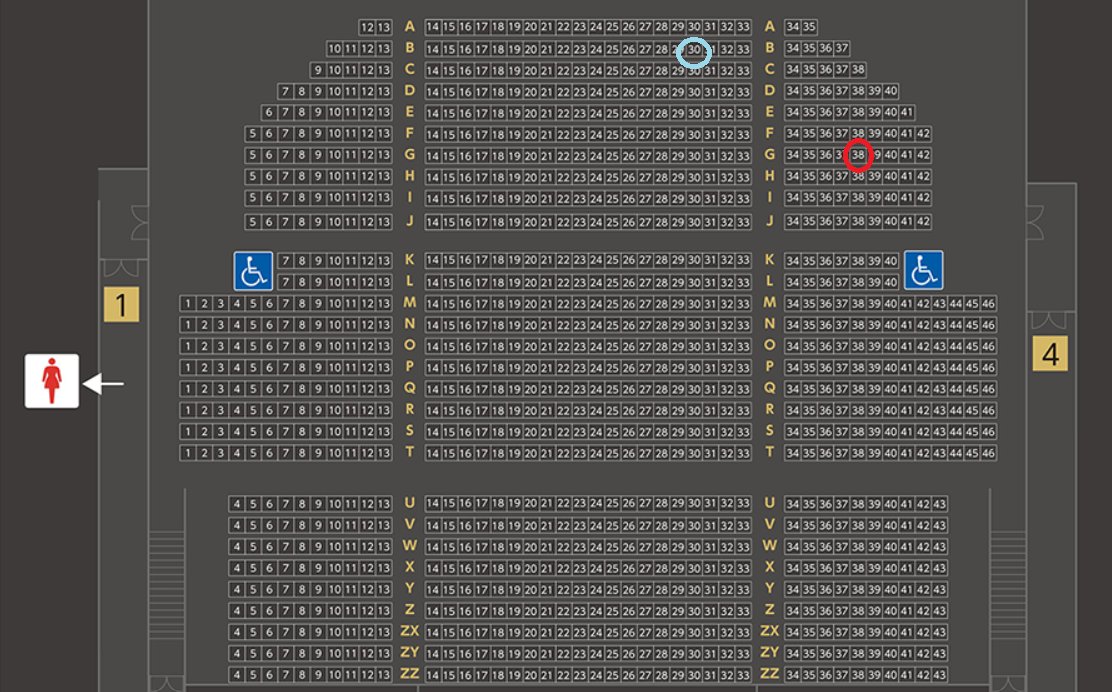Select seat 3 in row S
Viewport: 1112px width, 692px height.
point(220,431)
